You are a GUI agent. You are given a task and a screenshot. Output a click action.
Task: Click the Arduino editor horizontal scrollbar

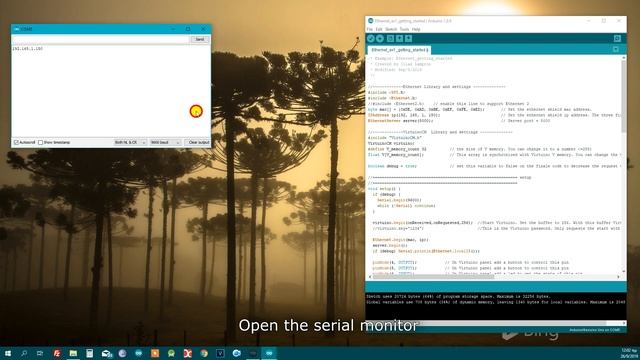[x=433, y=277]
